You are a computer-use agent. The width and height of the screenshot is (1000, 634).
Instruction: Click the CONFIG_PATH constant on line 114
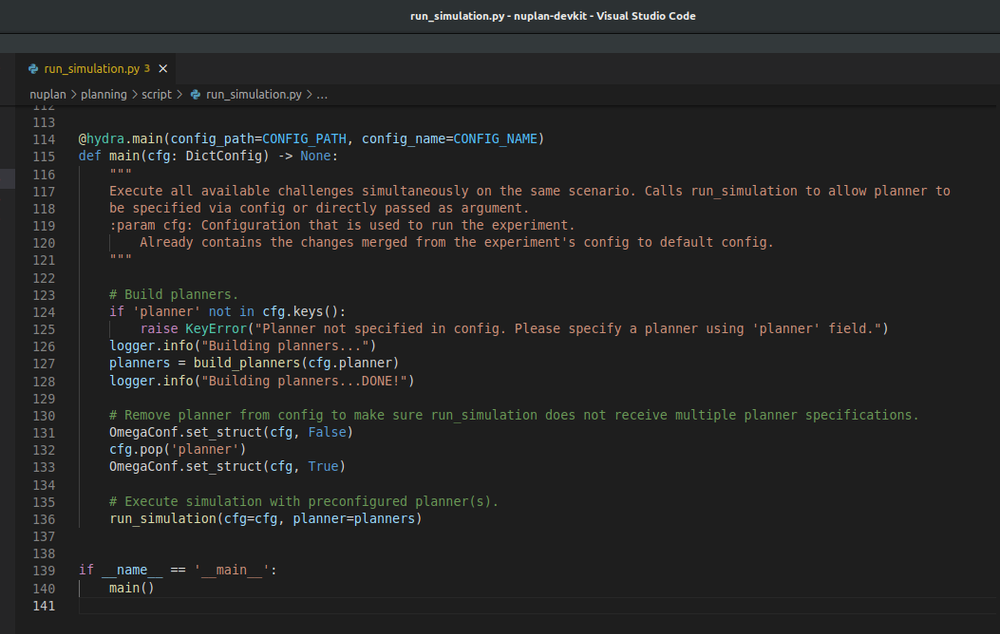click(304, 138)
